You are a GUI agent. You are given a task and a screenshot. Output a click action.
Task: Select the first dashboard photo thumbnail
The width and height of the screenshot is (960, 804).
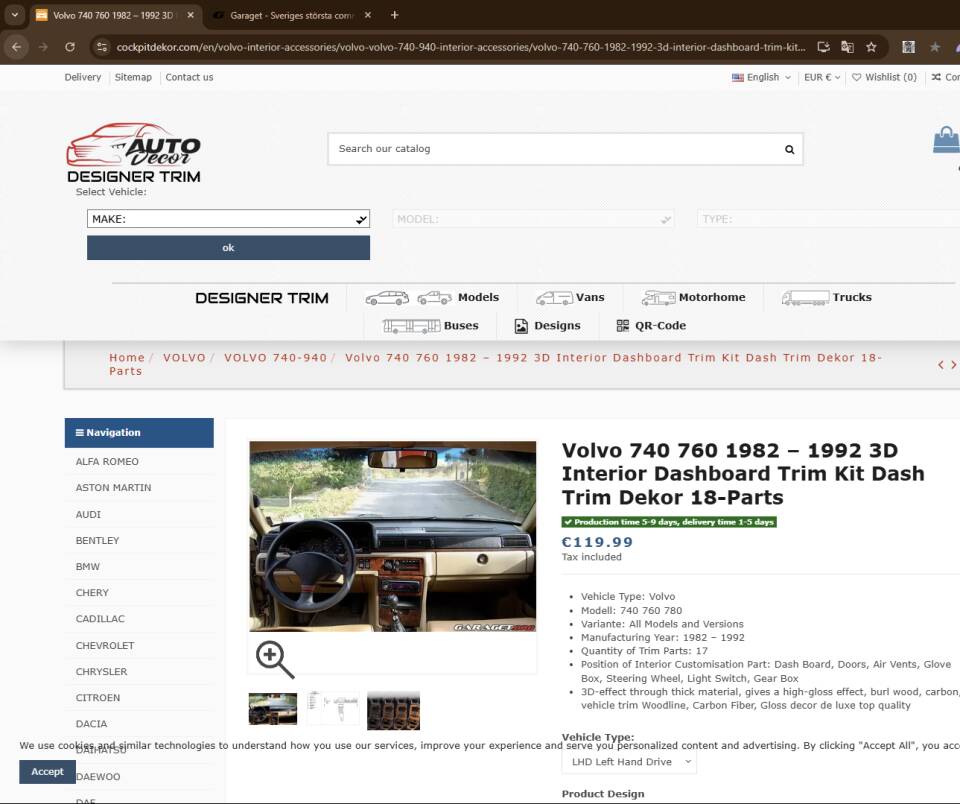[x=272, y=709]
